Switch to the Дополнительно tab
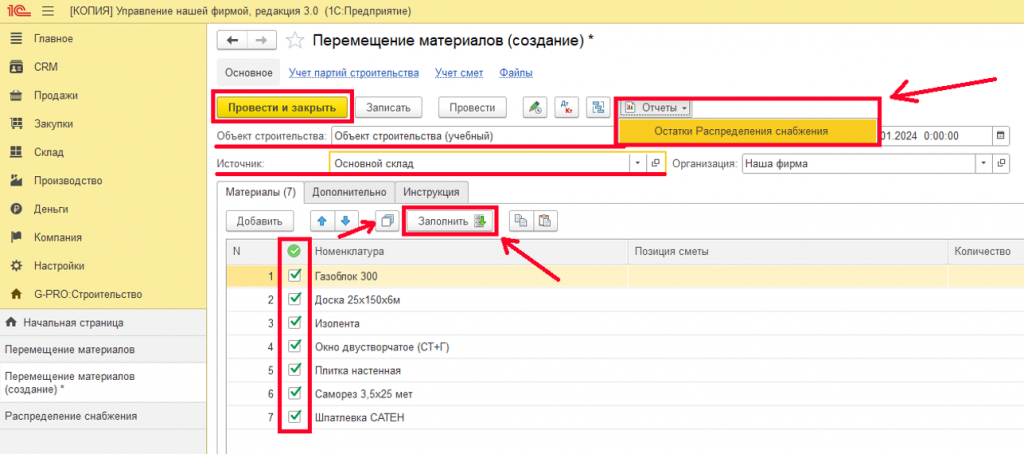1024x454 pixels. (349, 191)
